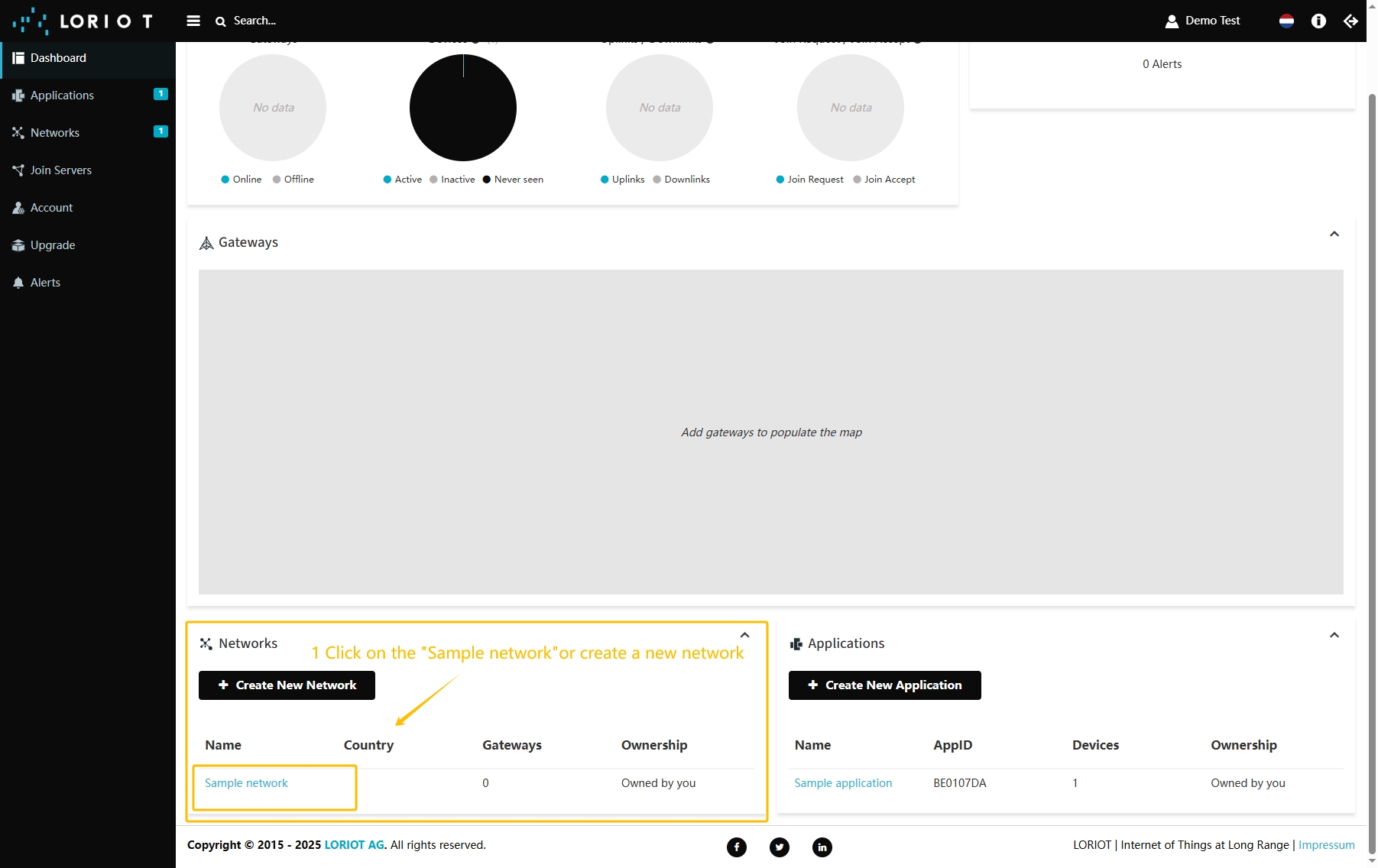Open Join Servers in sidebar
This screenshot has height=868, width=1378.
point(60,170)
